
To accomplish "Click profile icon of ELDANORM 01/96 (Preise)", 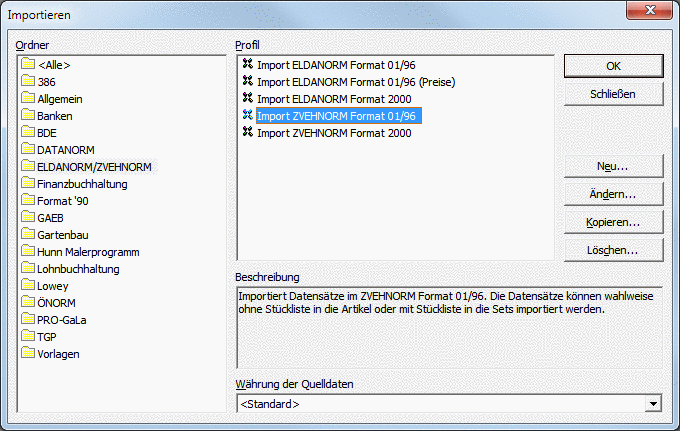I will (248, 81).
